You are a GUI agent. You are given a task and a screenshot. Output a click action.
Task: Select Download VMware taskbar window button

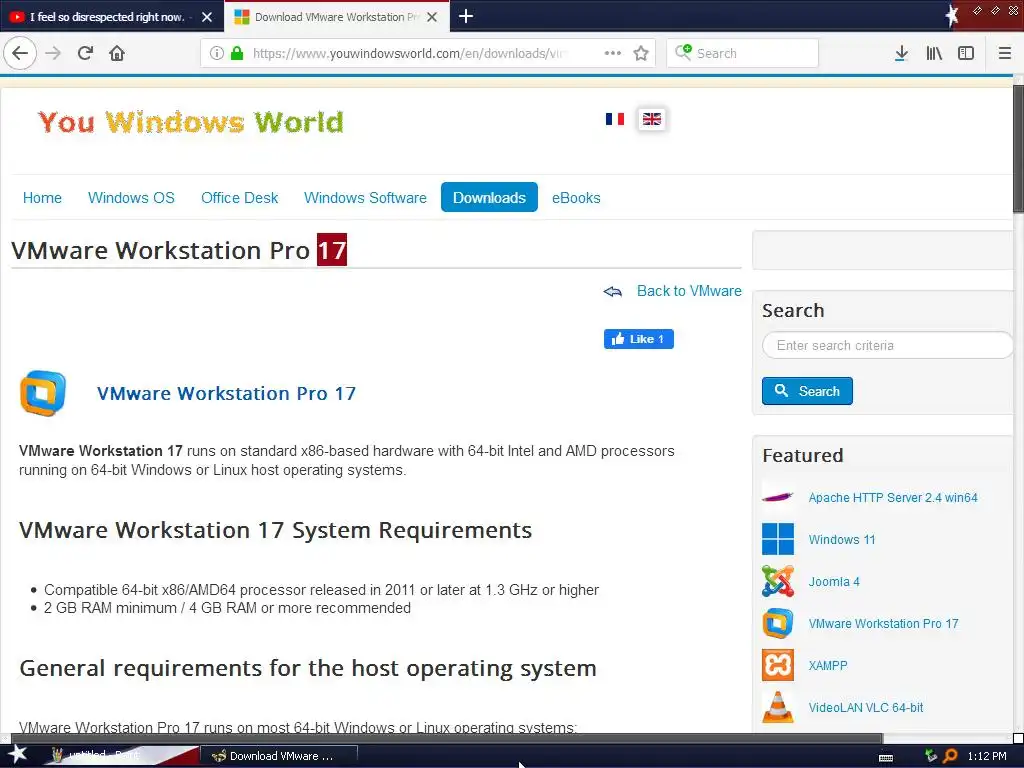coord(279,756)
